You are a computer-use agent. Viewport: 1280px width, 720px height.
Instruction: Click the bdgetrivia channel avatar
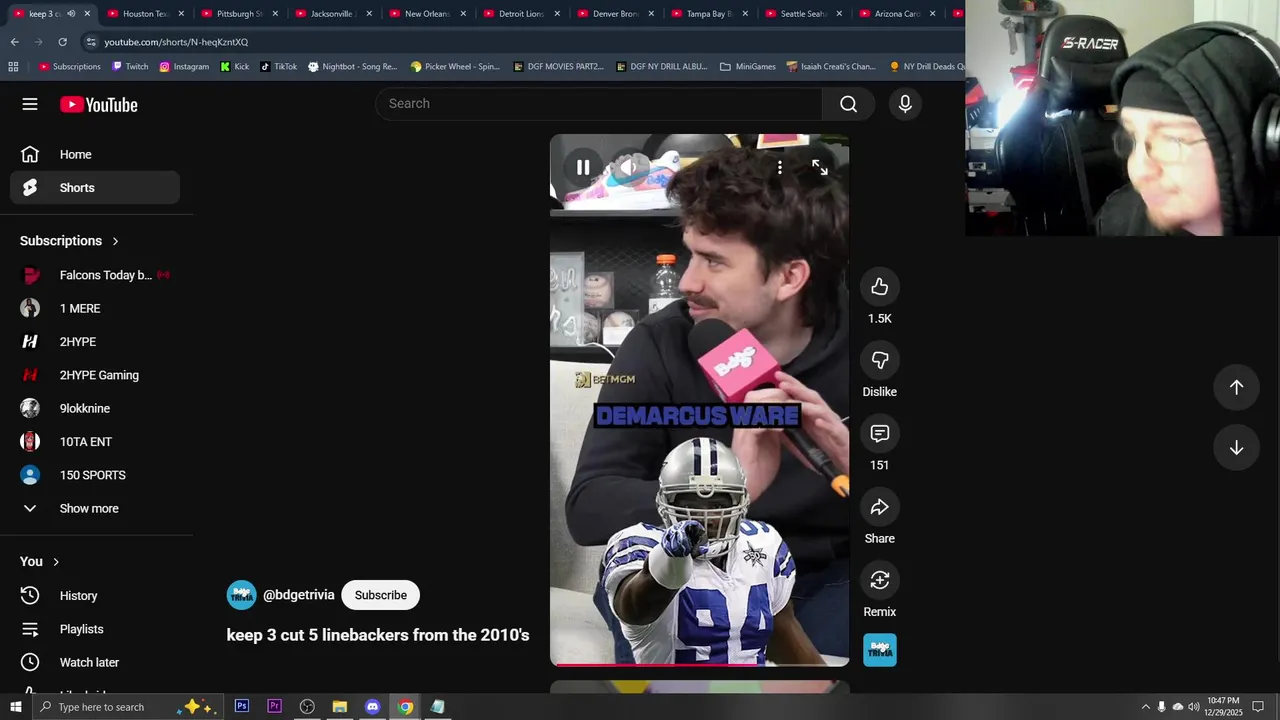click(241, 595)
